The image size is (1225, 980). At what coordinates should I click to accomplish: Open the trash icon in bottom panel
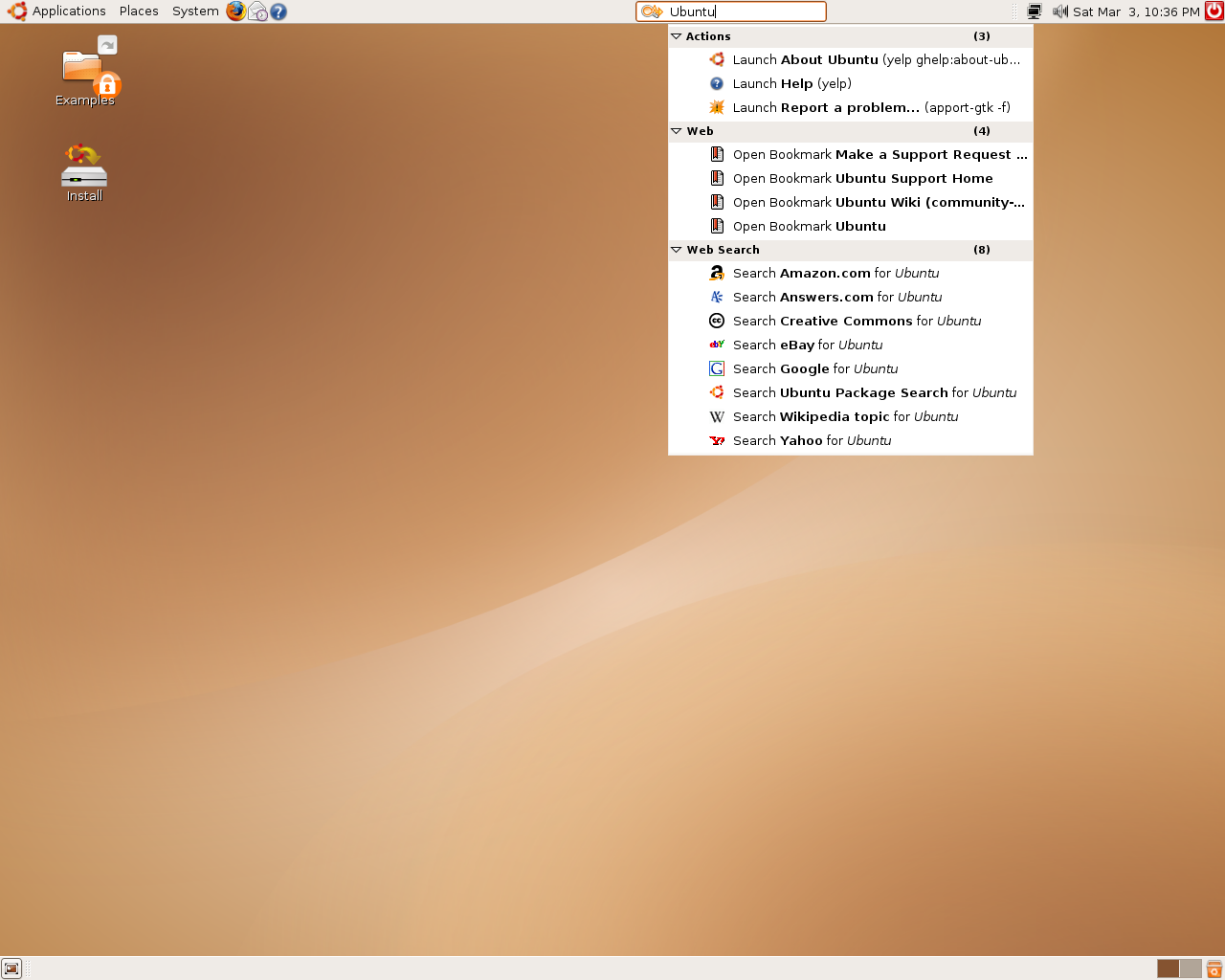point(1214,969)
